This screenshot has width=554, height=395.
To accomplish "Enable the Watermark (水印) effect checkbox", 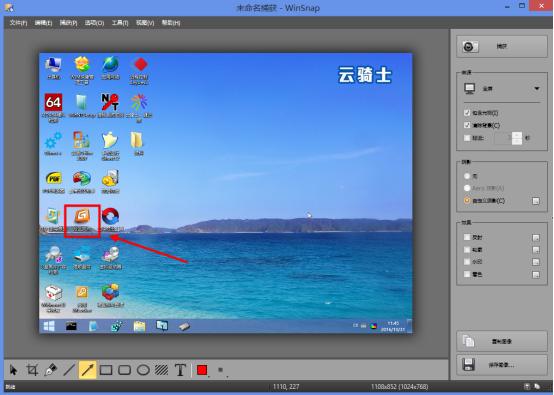I will (467, 262).
